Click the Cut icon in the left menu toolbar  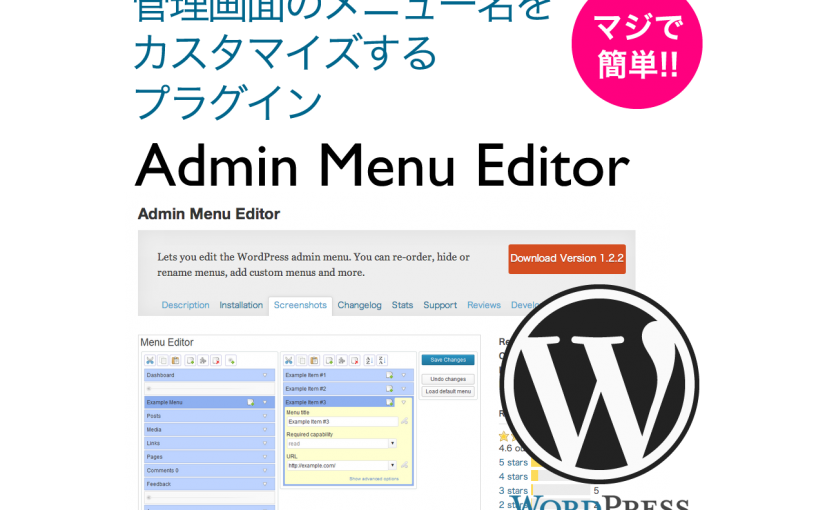click(x=150, y=361)
